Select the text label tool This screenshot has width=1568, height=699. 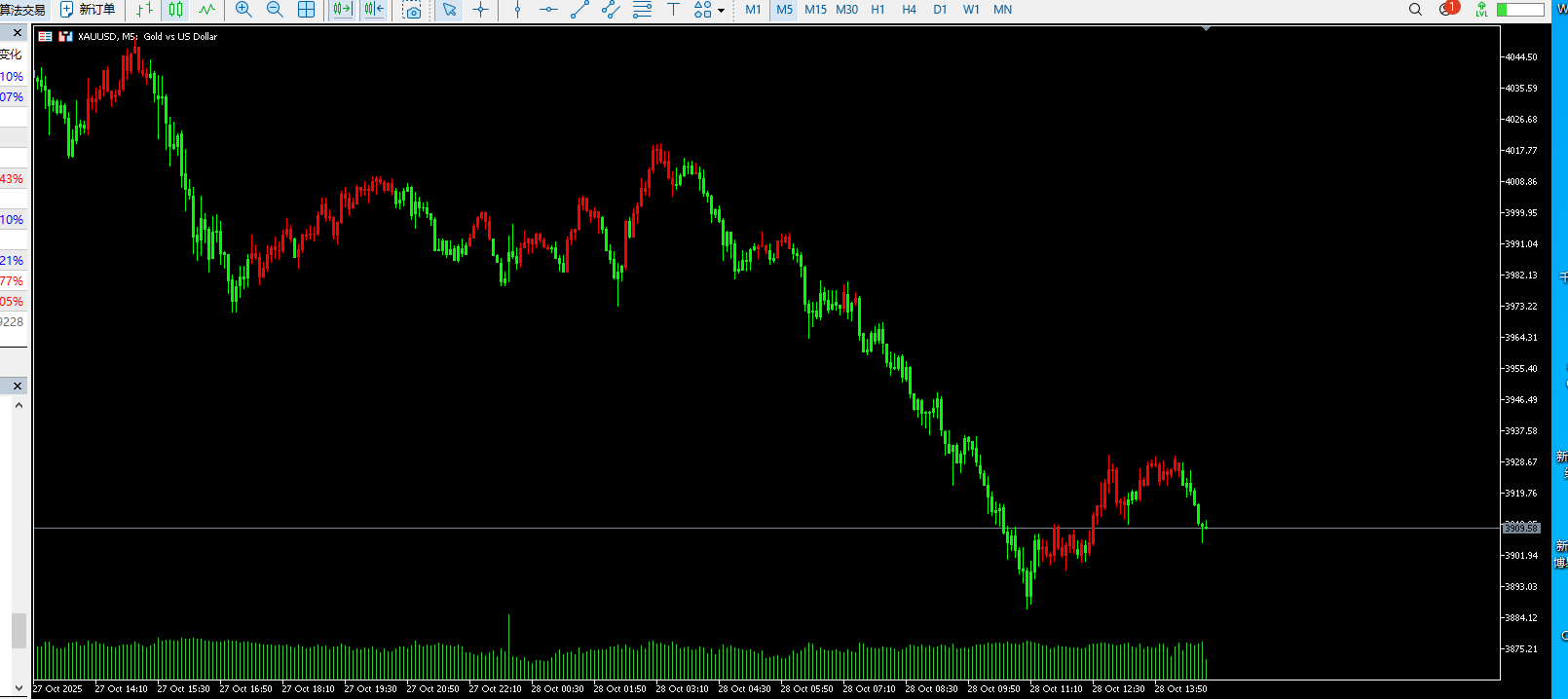click(x=673, y=10)
